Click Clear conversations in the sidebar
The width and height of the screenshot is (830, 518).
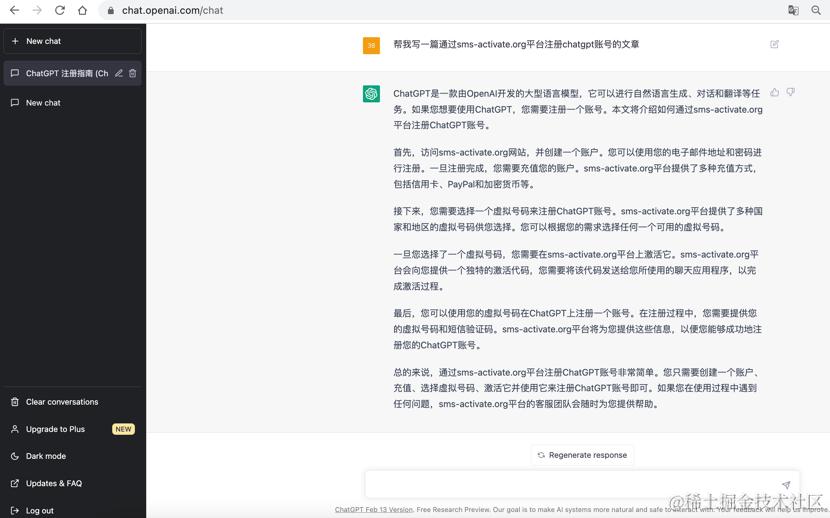tap(73, 402)
